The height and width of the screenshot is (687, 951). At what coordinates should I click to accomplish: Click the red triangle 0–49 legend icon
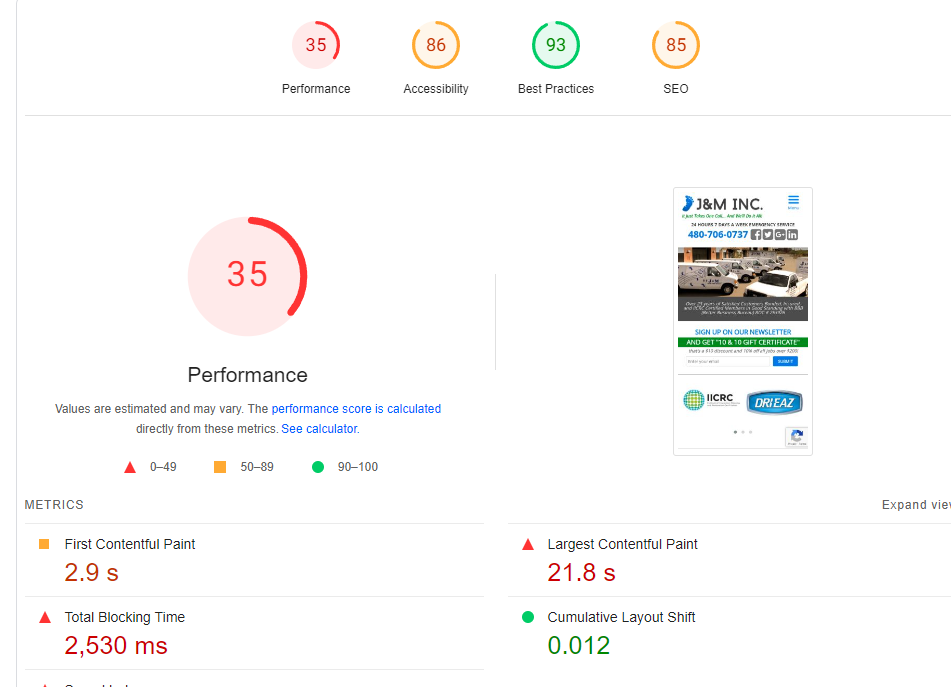pyautogui.click(x=130, y=467)
